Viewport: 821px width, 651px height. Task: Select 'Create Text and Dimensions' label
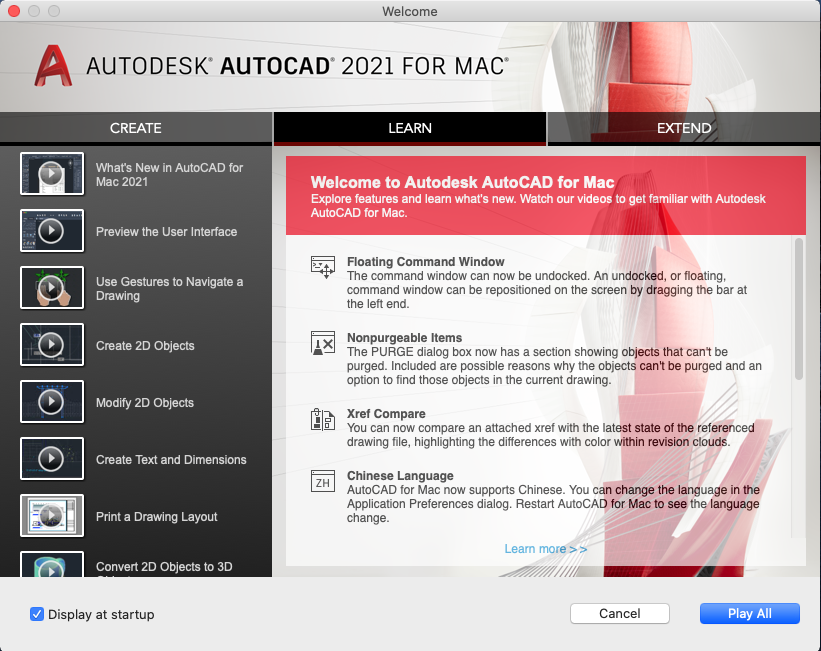[x=171, y=460]
